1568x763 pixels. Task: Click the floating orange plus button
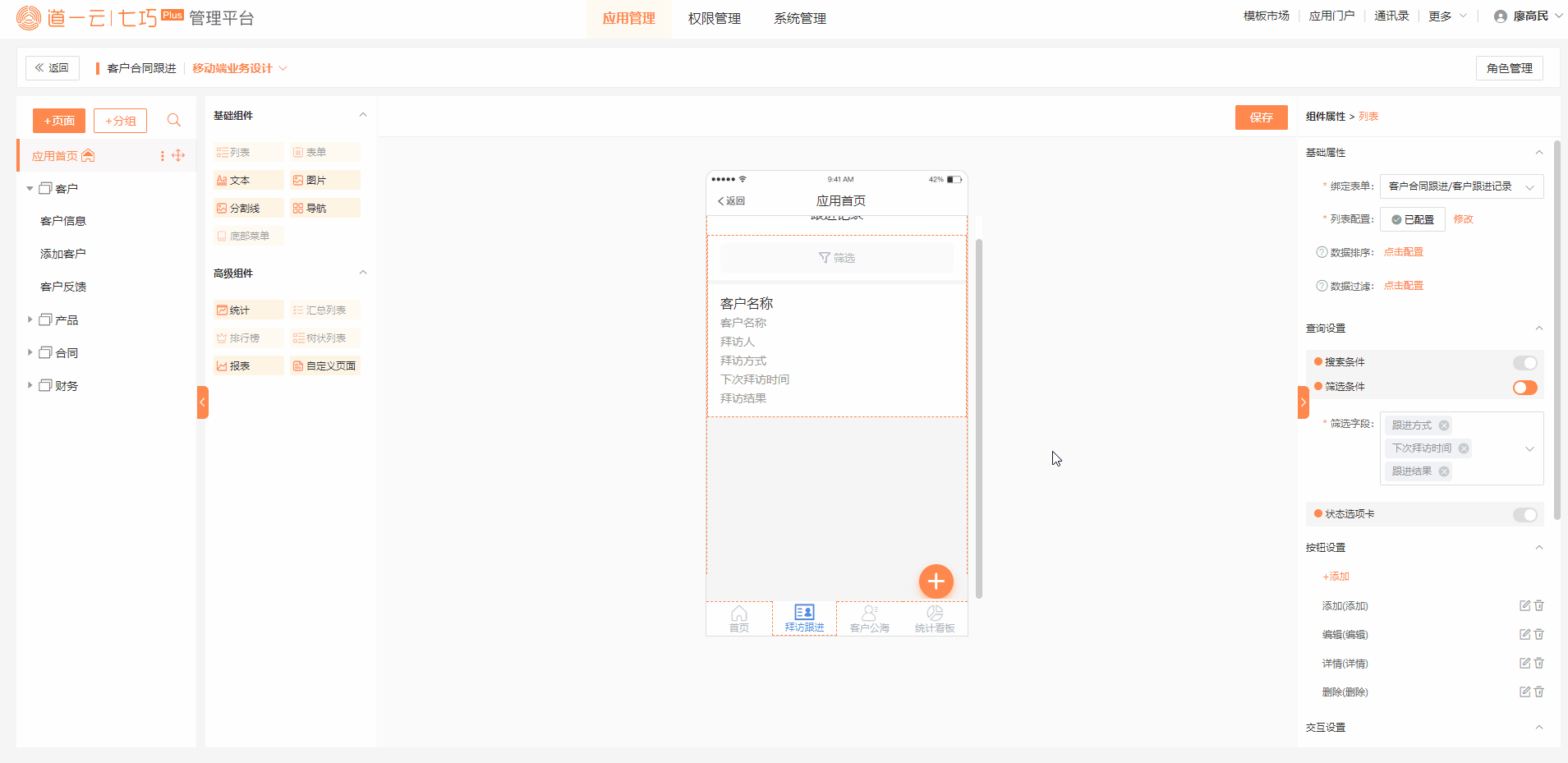(936, 581)
